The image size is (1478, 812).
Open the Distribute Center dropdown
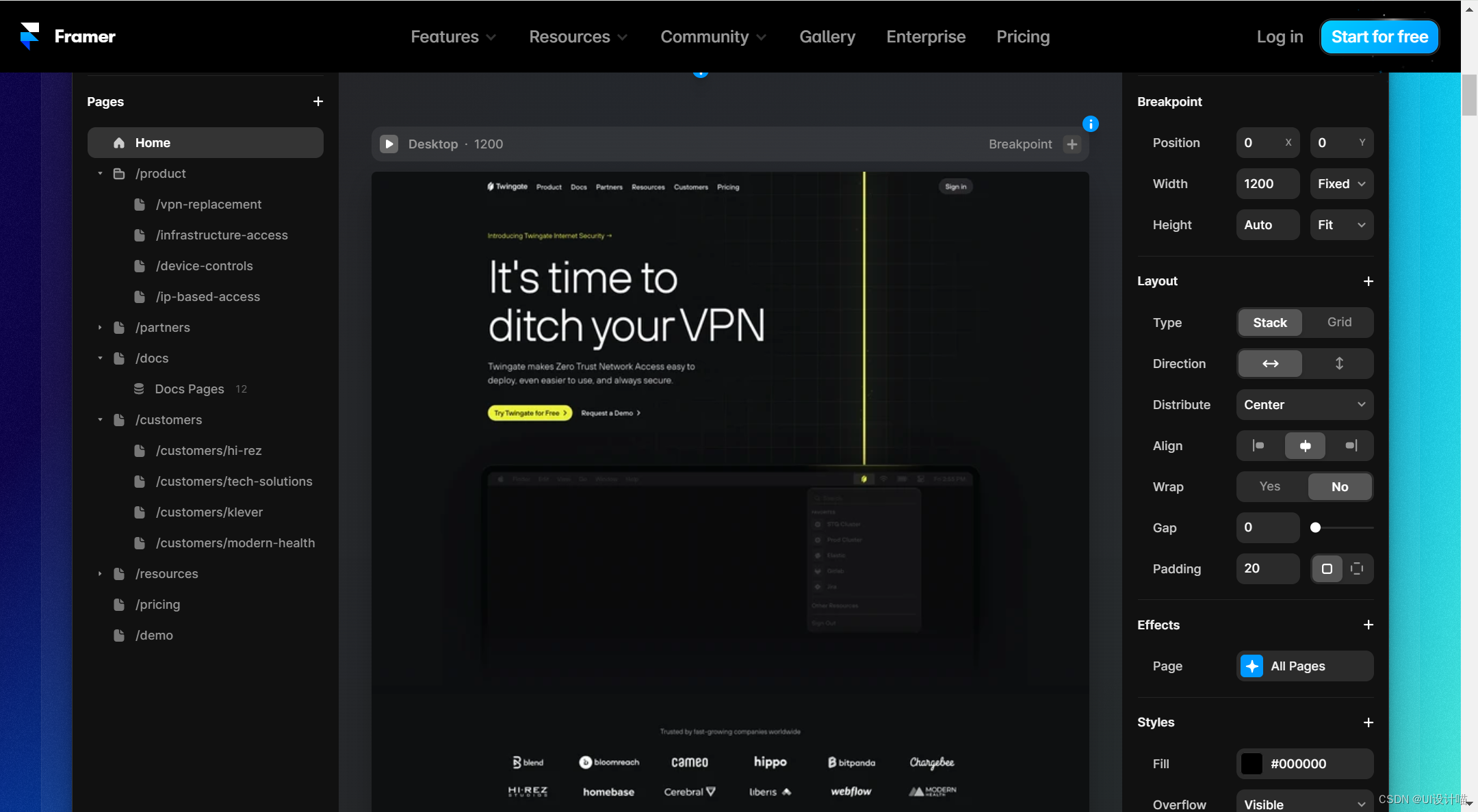click(1304, 404)
